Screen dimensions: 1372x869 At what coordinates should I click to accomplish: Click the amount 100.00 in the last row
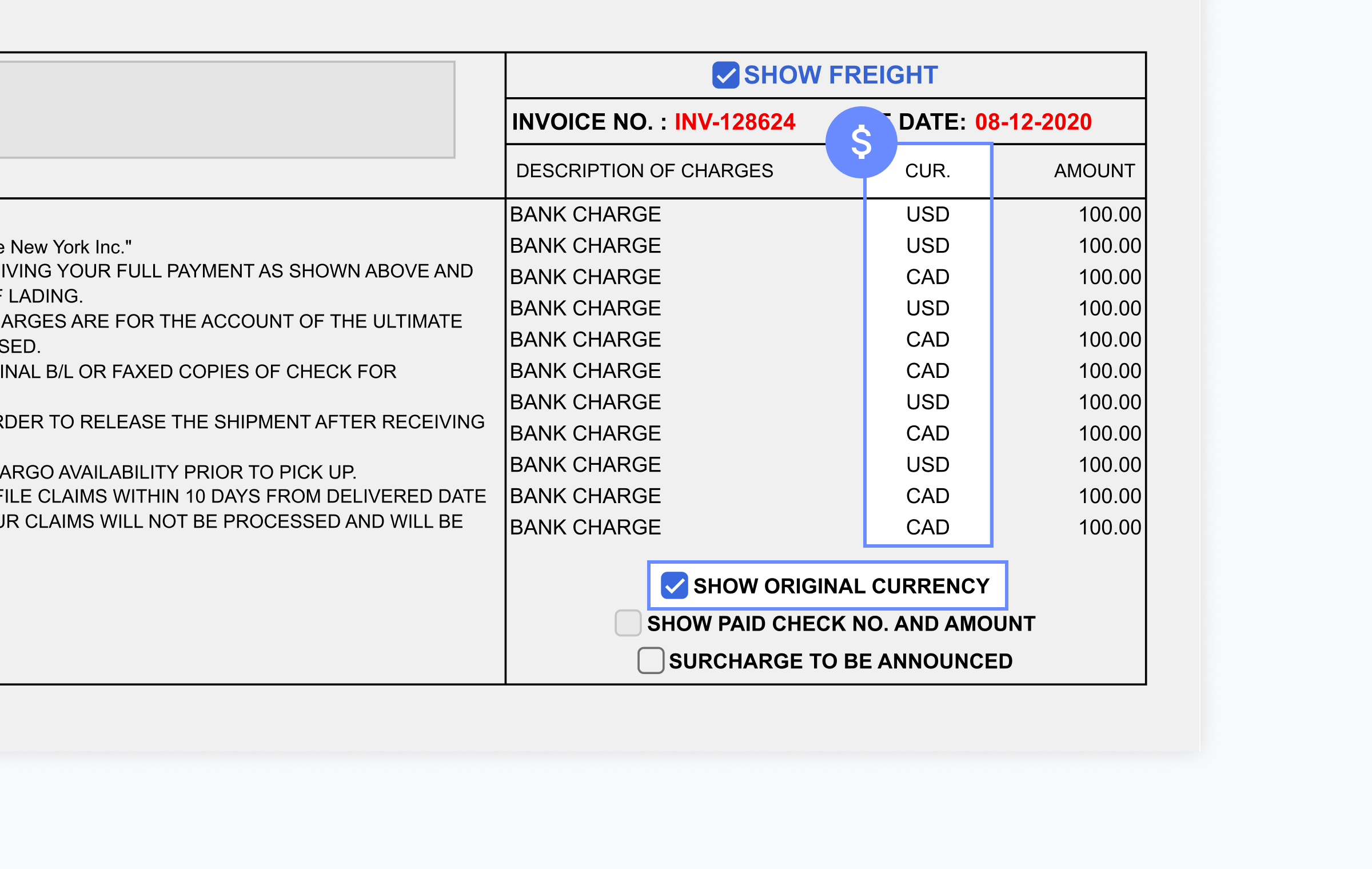[x=1109, y=527]
